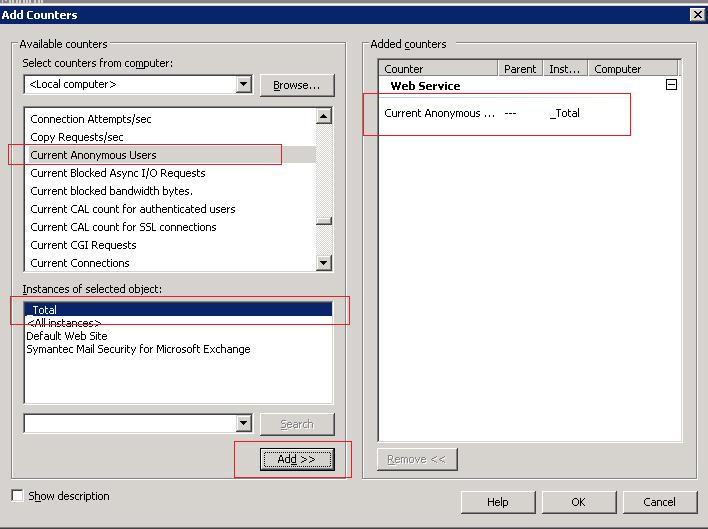Open the instance search dropdown arrow
The width and height of the screenshot is (708, 529).
(x=243, y=423)
